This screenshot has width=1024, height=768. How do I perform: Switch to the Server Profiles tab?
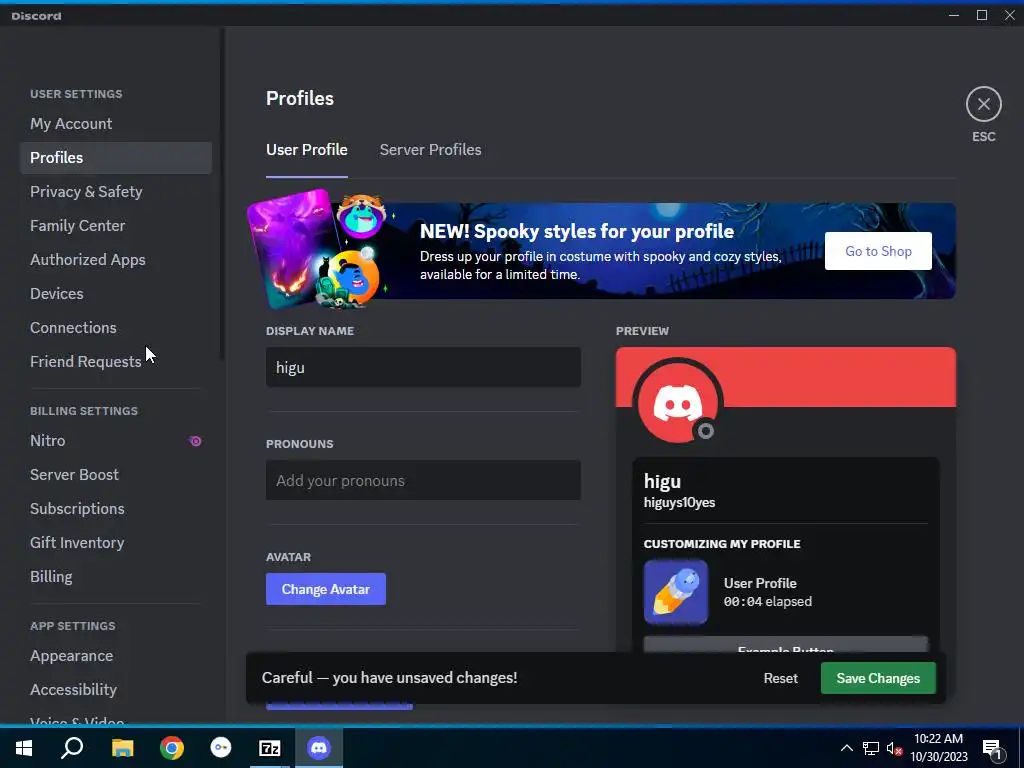click(430, 150)
